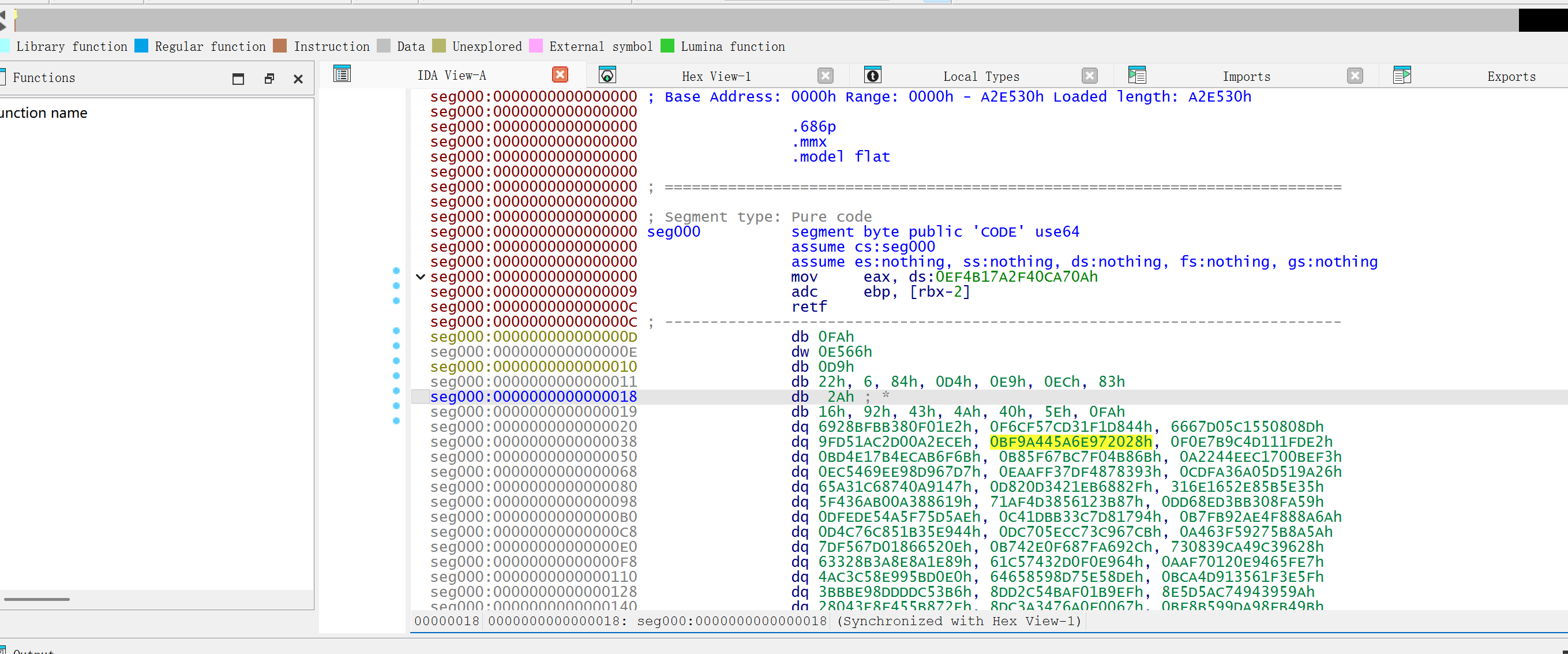Image resolution: width=1568 pixels, height=654 pixels.
Task: Open the Local Types tab
Action: 981,77
